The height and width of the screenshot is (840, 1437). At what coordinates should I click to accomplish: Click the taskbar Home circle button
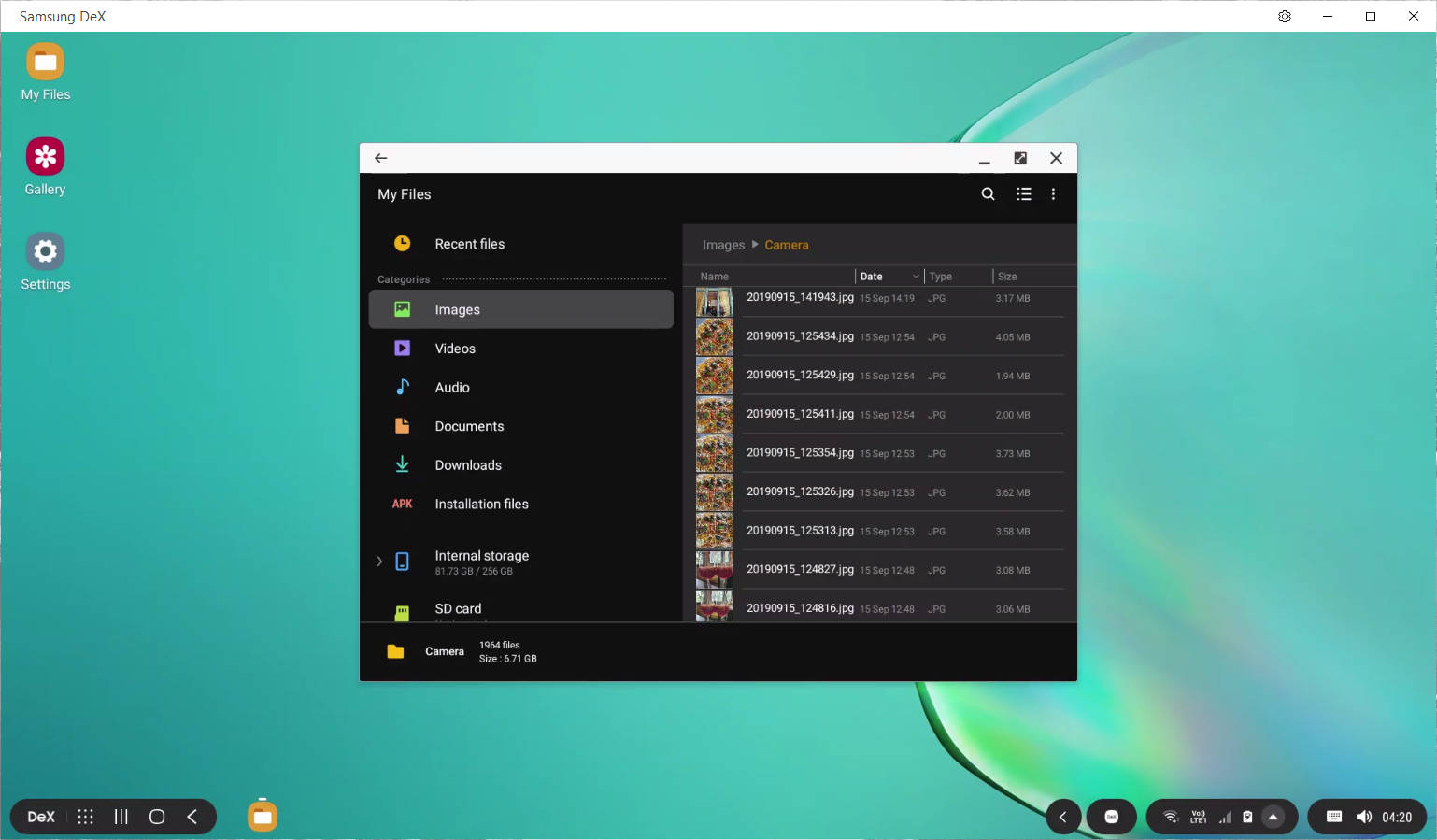(x=157, y=817)
